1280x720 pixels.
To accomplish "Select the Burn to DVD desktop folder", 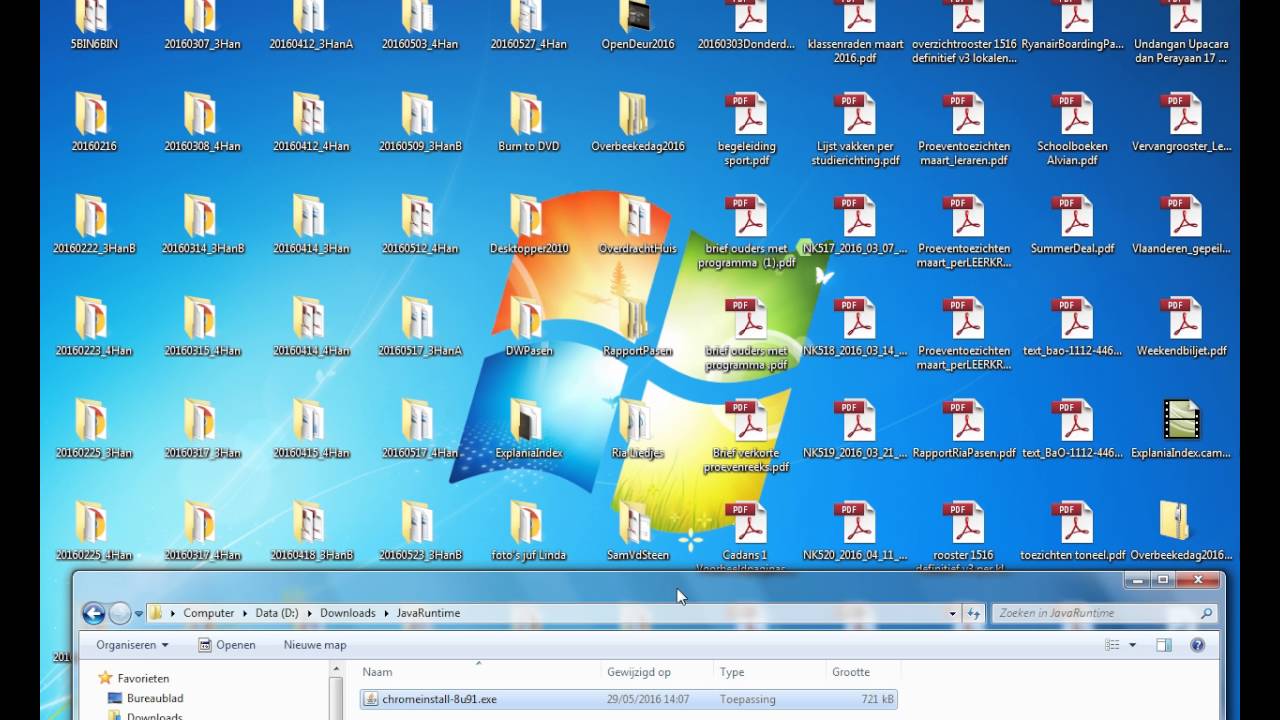I will point(528,114).
